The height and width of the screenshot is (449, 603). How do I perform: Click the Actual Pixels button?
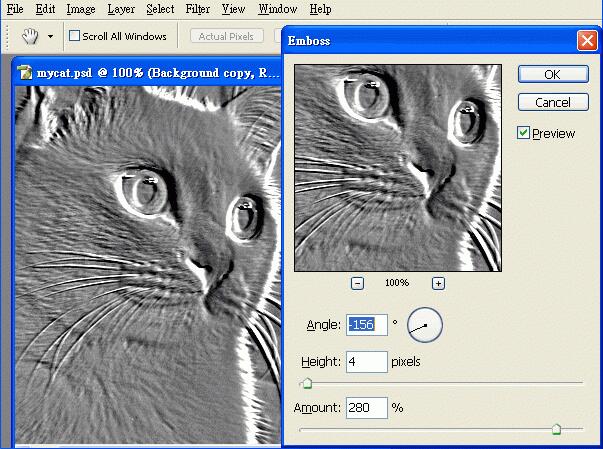pyautogui.click(x=225, y=36)
